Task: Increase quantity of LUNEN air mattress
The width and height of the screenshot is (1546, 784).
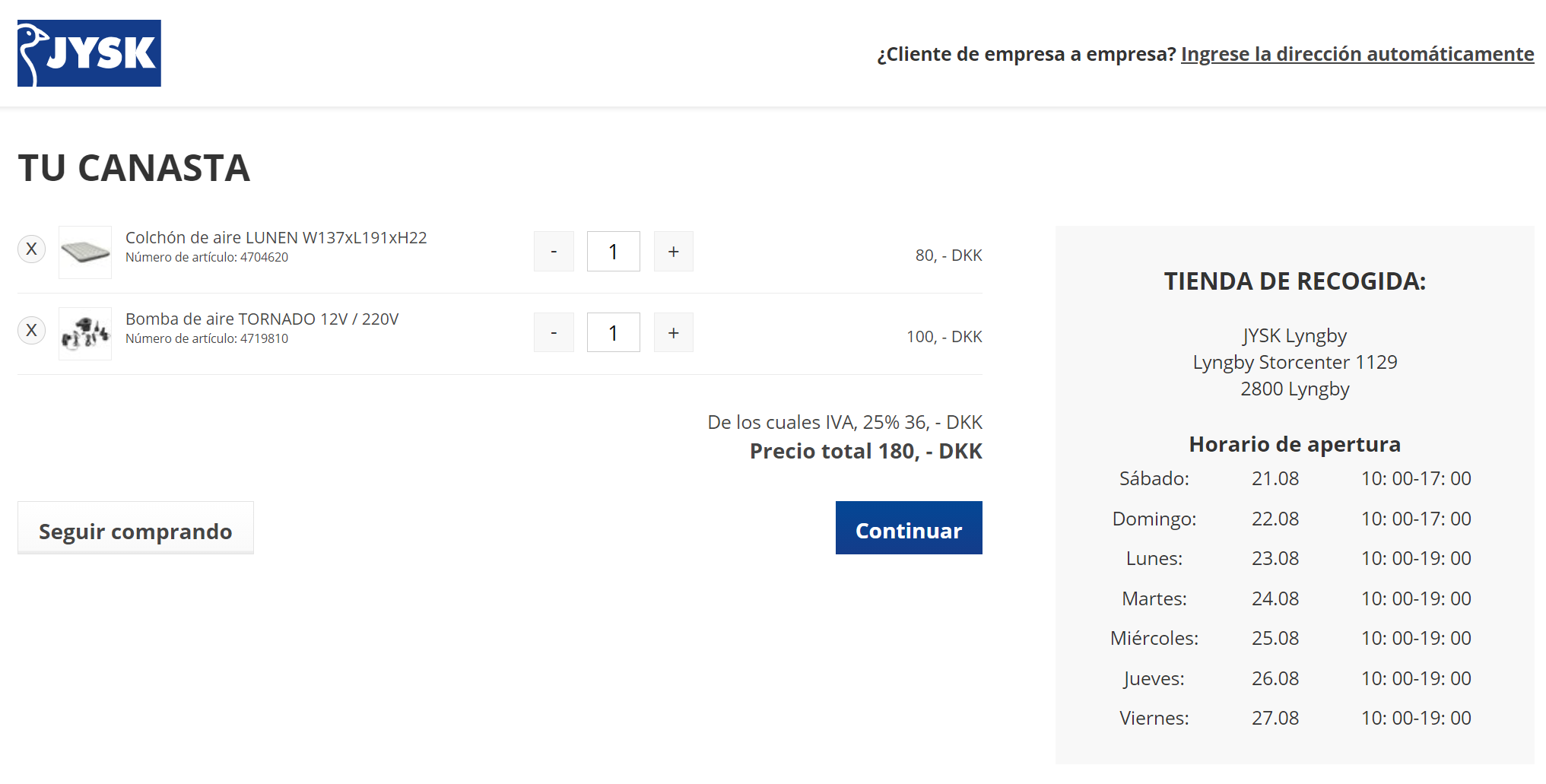Action: pyautogui.click(x=673, y=252)
